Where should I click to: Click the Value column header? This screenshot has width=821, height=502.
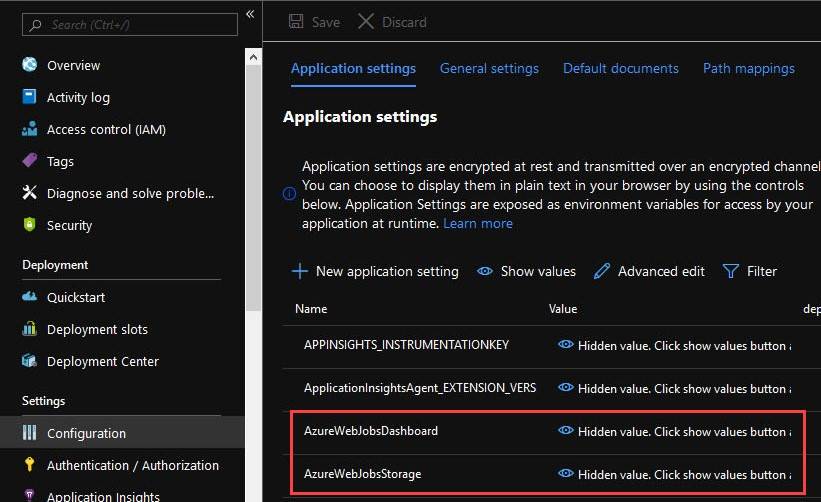[x=563, y=309]
